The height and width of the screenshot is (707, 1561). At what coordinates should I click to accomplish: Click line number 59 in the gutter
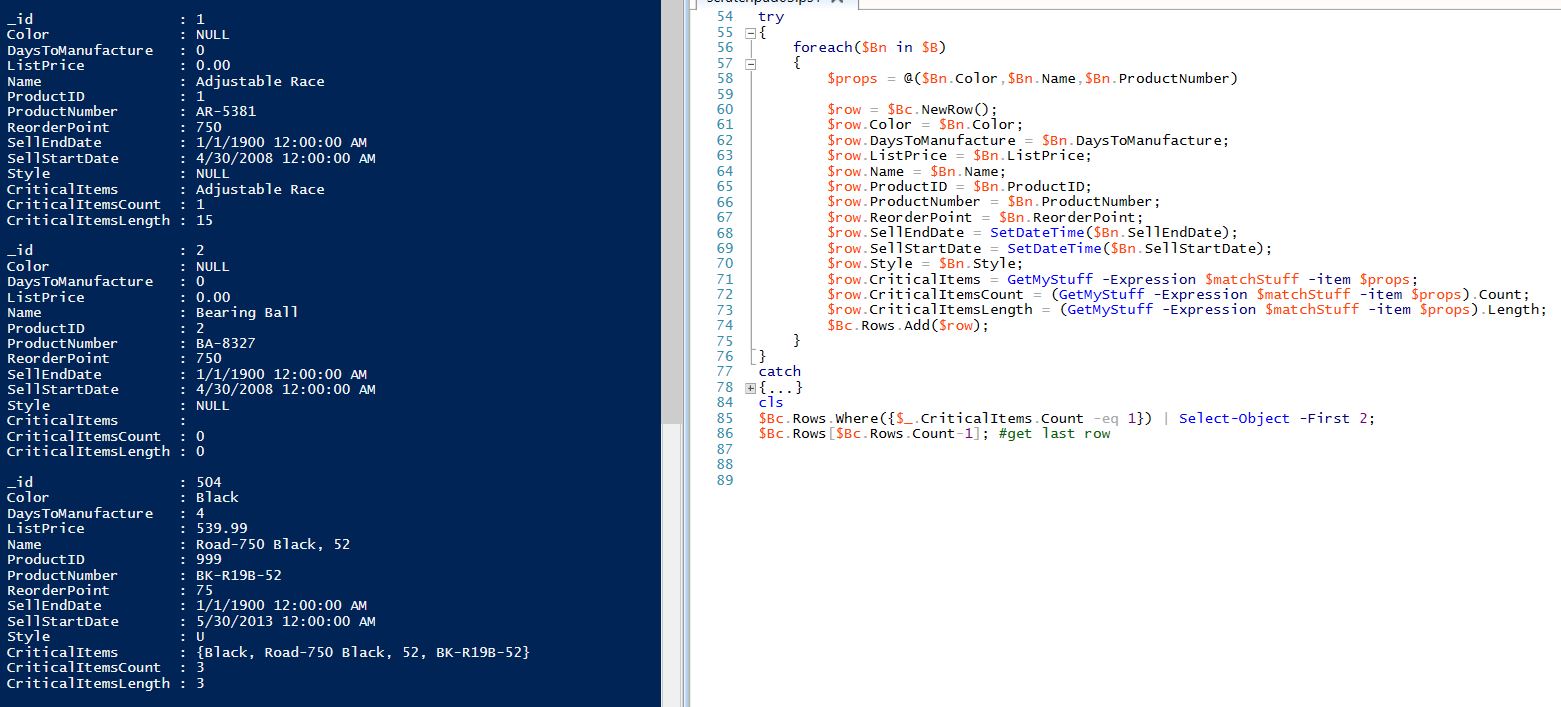coord(725,94)
